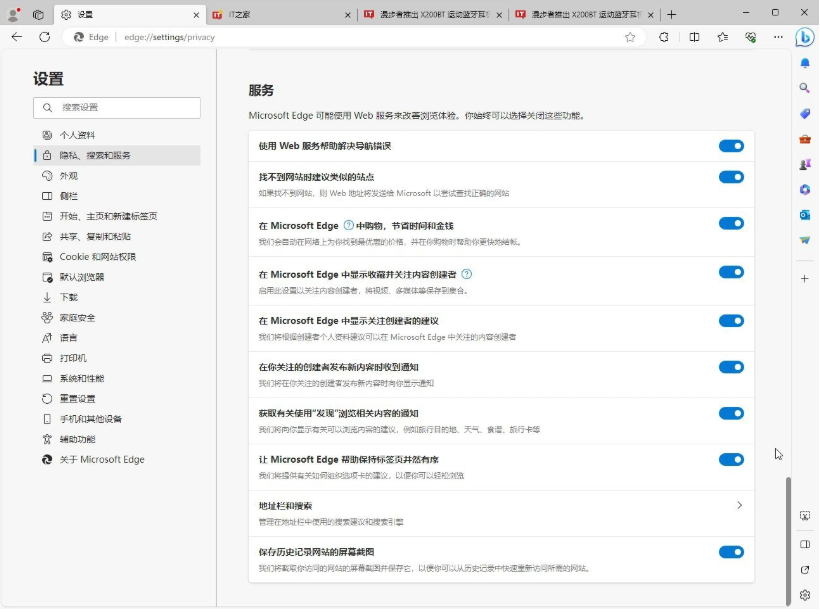Refresh the page with the reload icon
The width and height of the screenshot is (820, 614).
point(45,37)
